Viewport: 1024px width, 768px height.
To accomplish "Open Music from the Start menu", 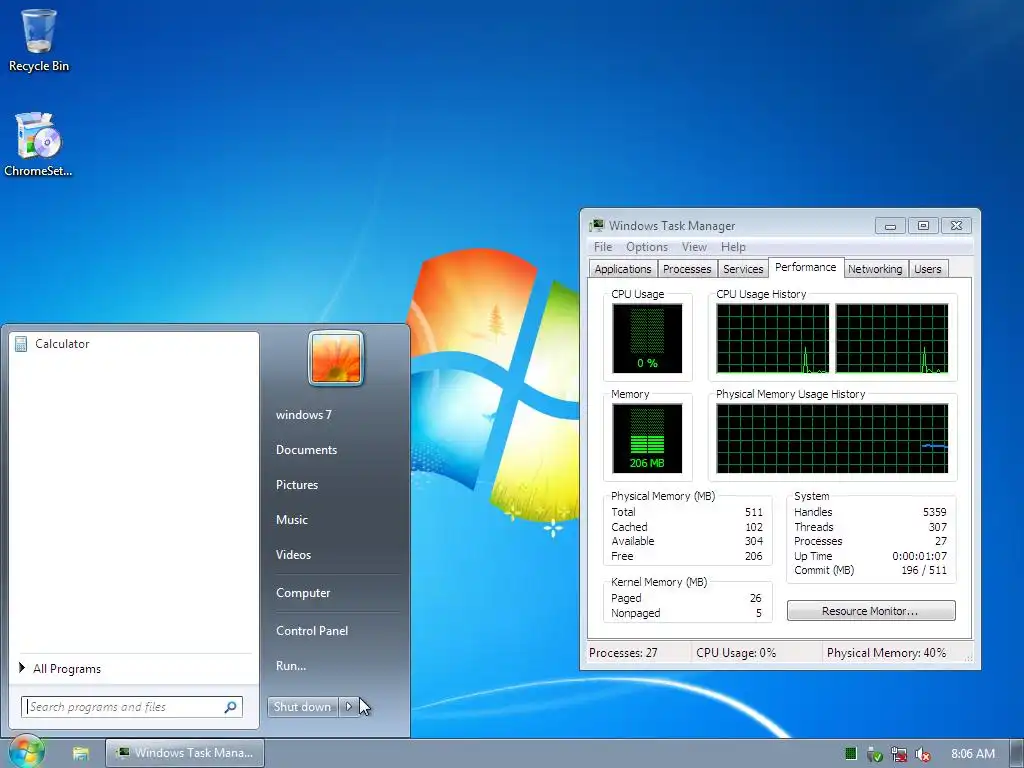I will pyautogui.click(x=291, y=520).
